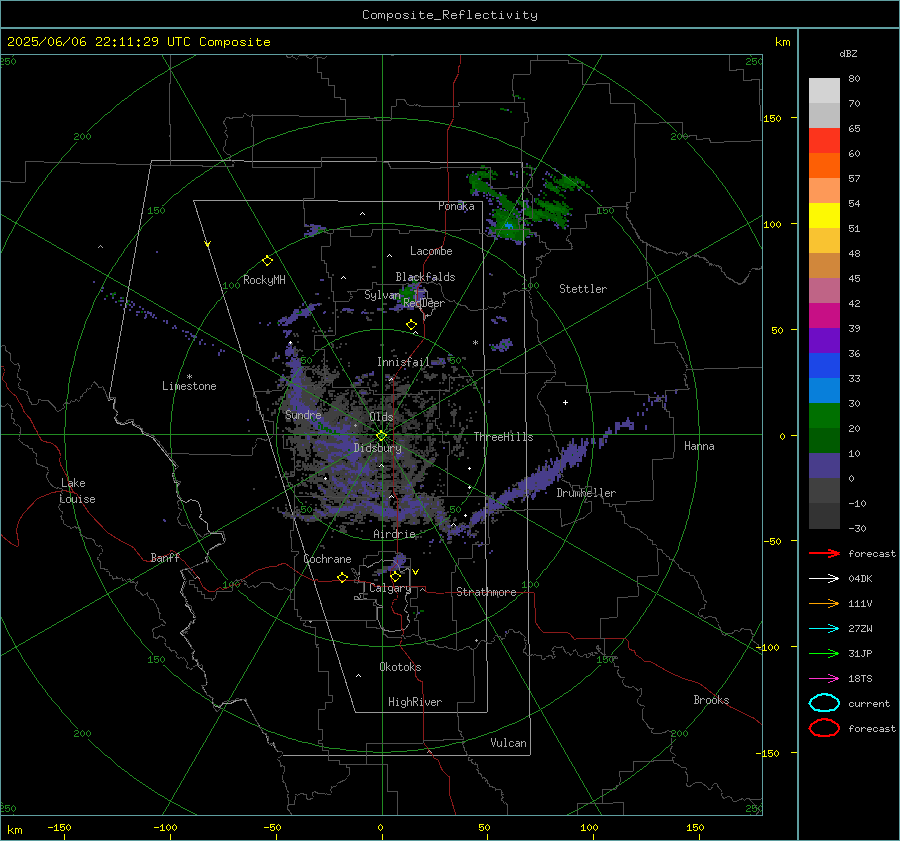Click the Innisfail label
The image size is (900, 841).
403,362
